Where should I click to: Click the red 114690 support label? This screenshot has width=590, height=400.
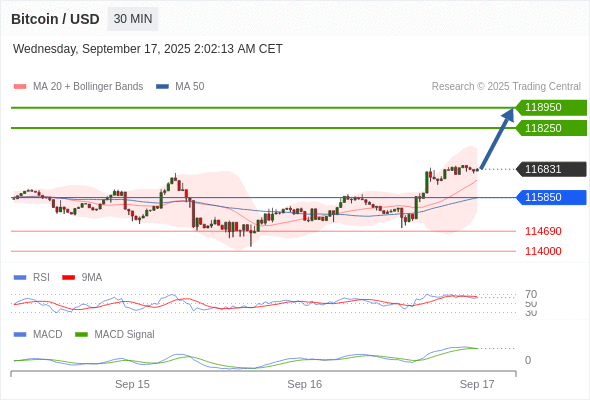pyautogui.click(x=543, y=231)
